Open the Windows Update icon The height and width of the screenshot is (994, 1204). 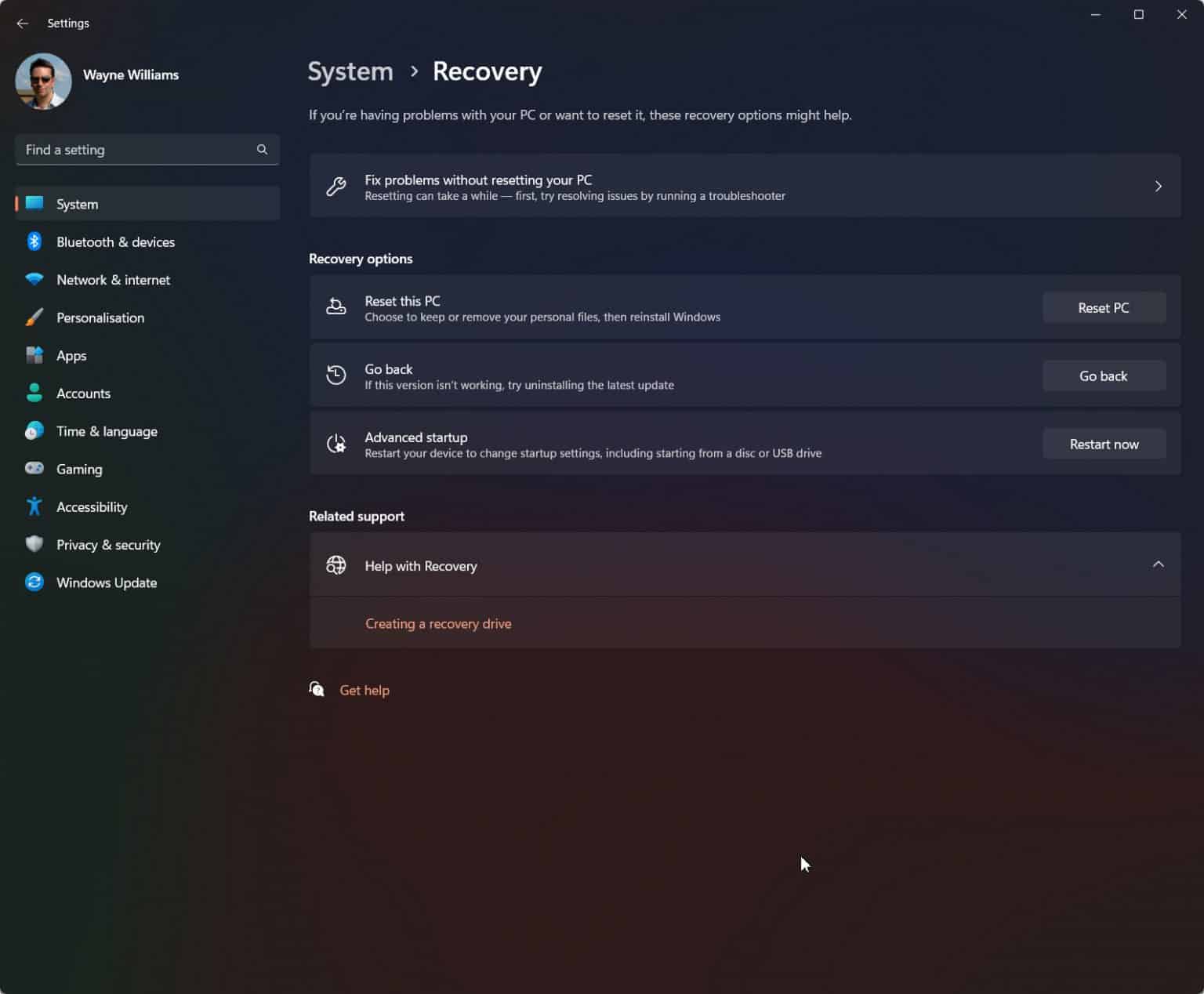[34, 582]
